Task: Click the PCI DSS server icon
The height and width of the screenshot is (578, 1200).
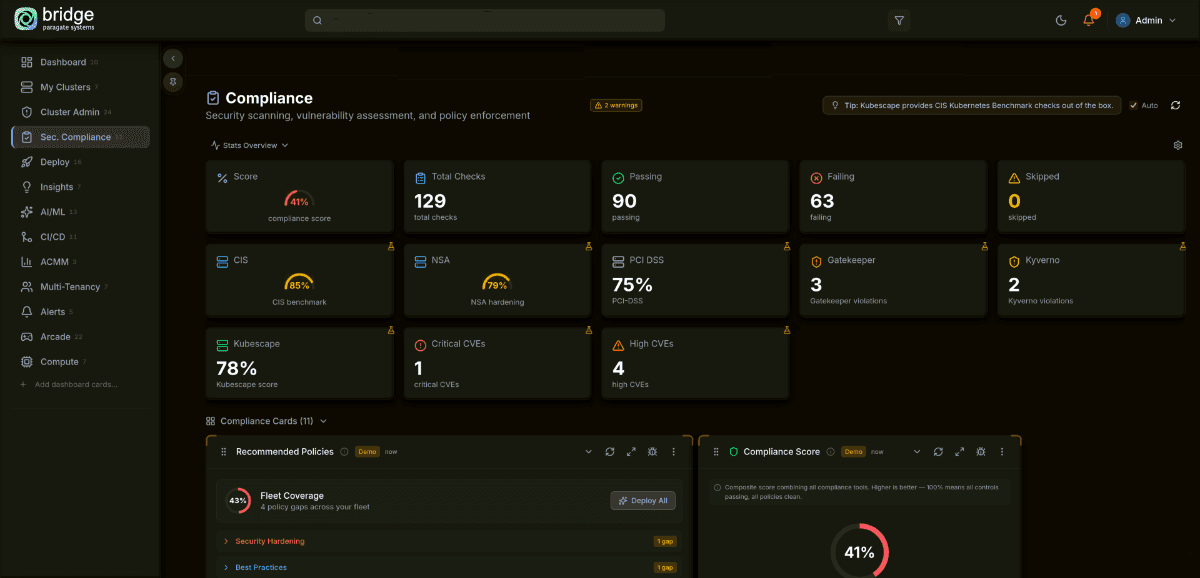Action: tap(618, 260)
